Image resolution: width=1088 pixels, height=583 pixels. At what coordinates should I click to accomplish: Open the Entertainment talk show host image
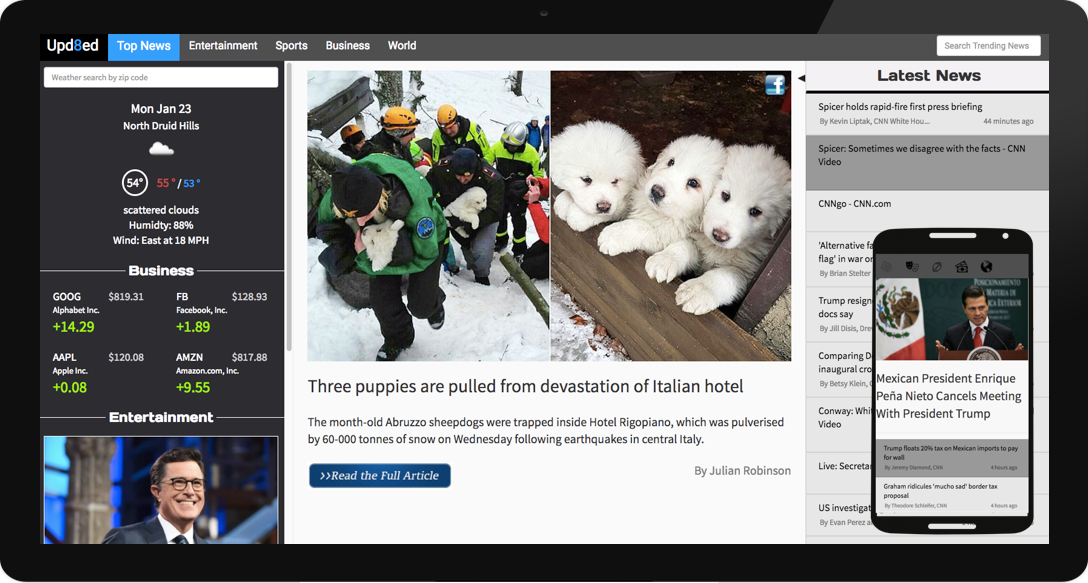pos(161,490)
